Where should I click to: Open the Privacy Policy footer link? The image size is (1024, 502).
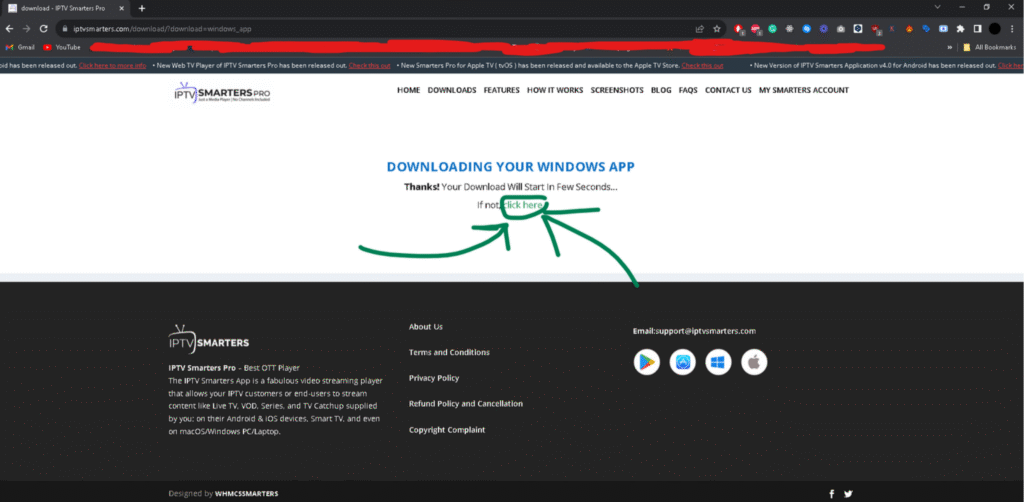(433, 378)
